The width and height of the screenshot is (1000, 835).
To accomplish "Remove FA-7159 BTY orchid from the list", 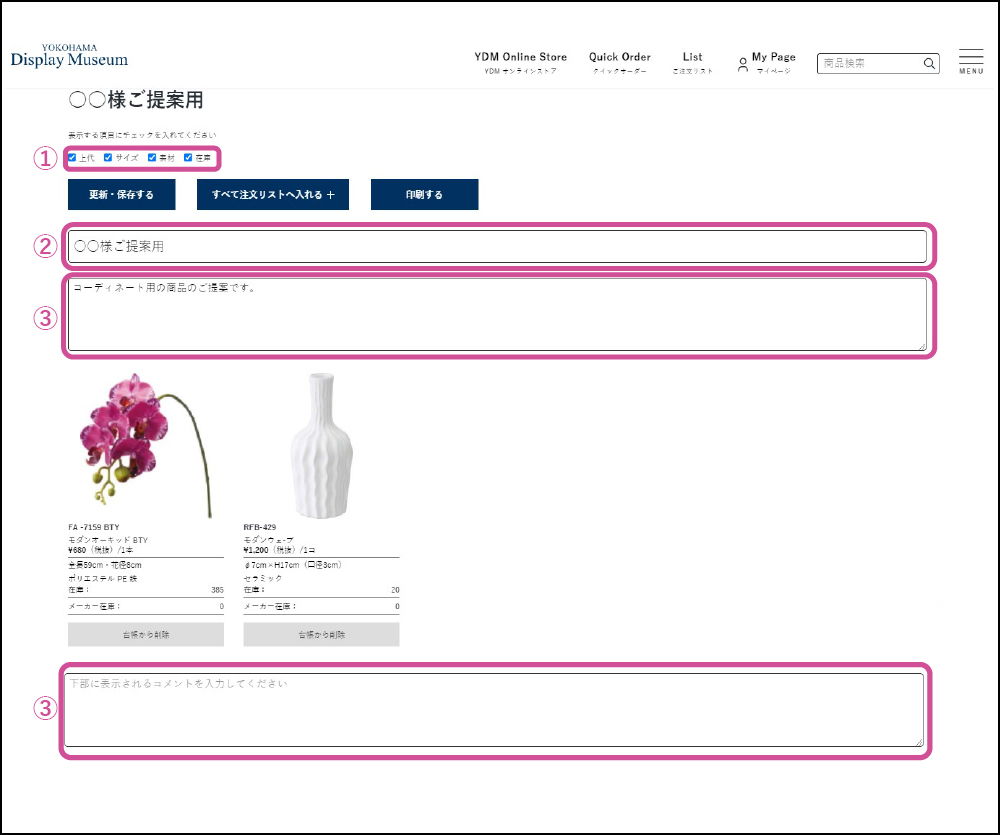I will click(146, 635).
